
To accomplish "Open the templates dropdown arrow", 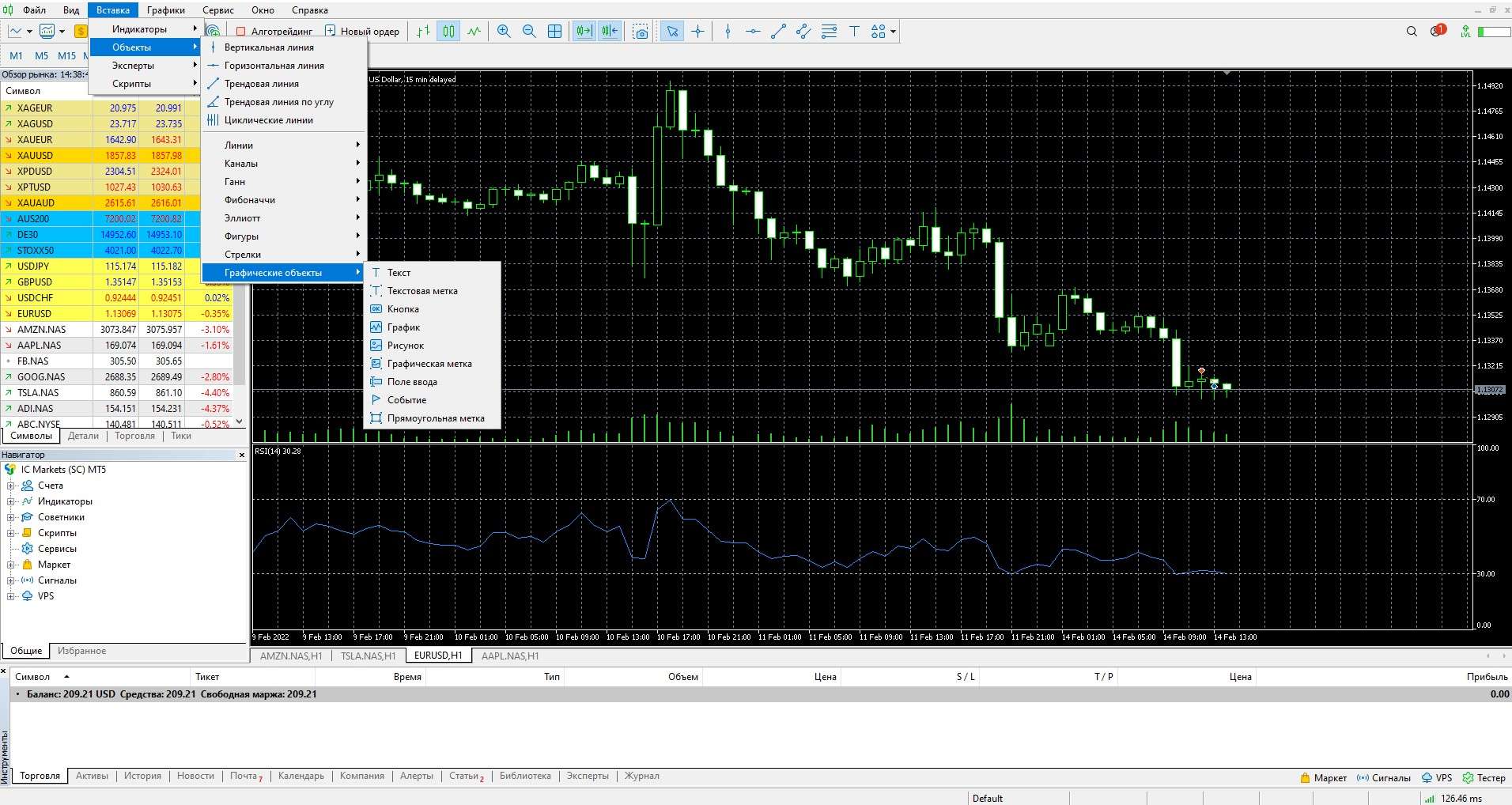I will point(62,32).
